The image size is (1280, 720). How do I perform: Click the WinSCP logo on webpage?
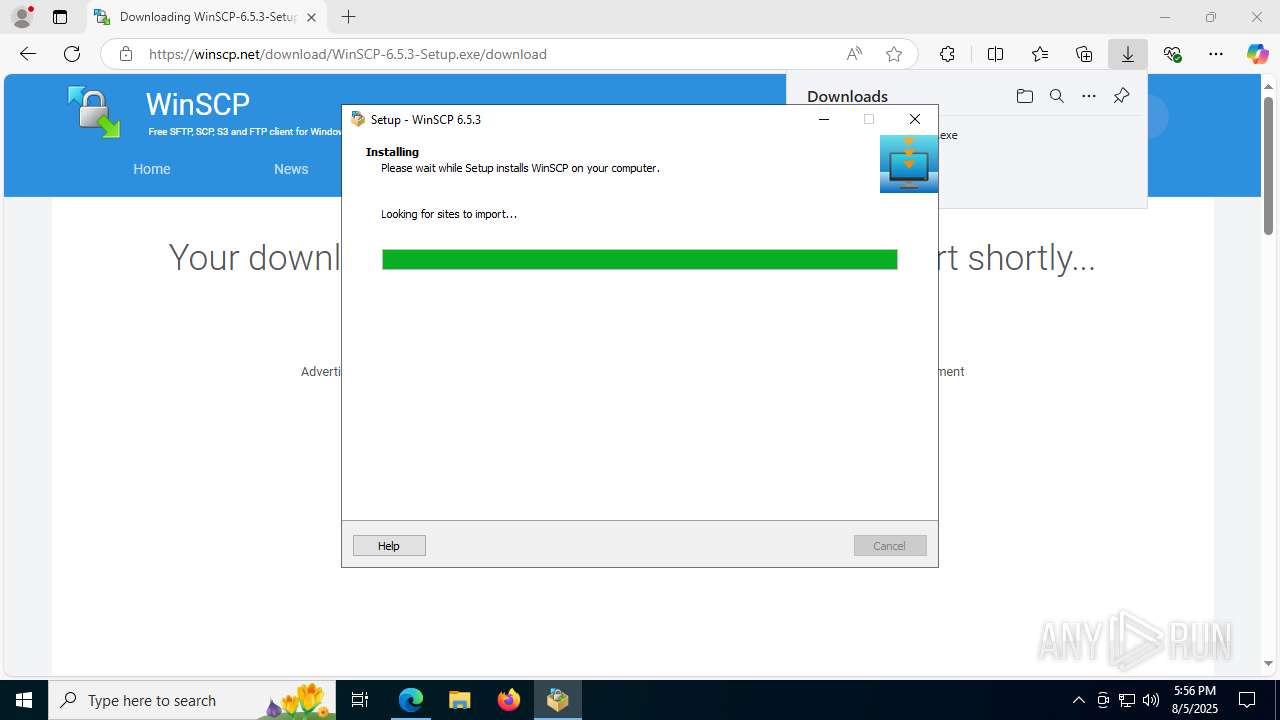94,111
